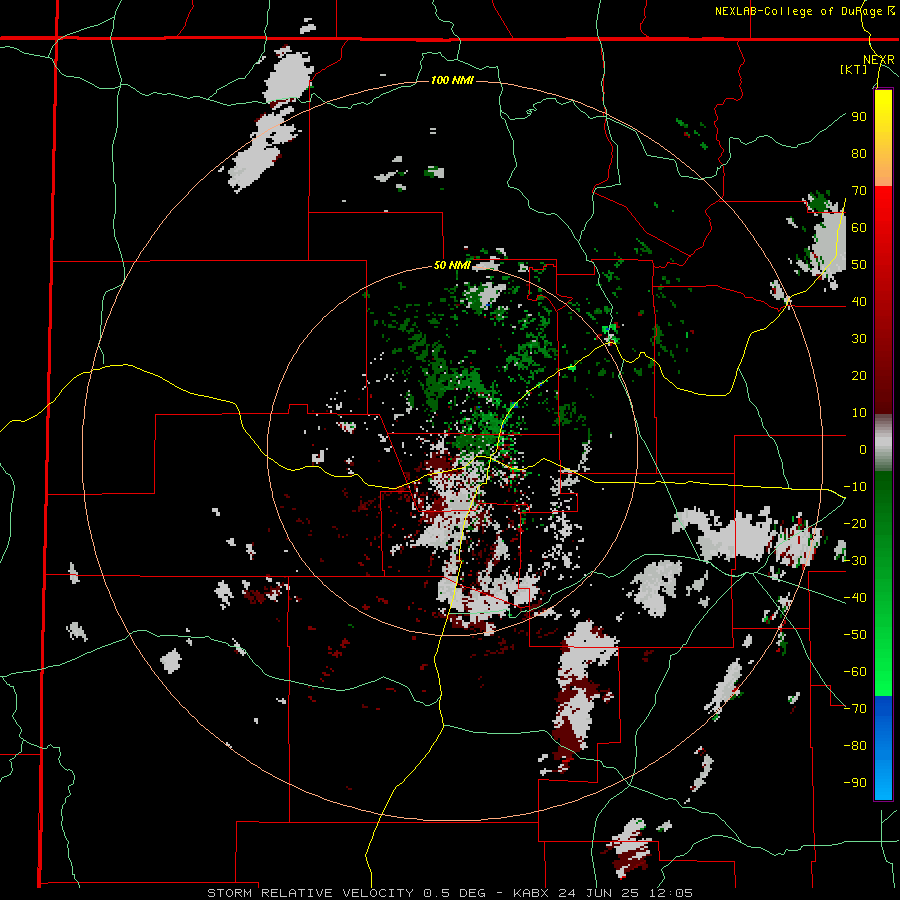The width and height of the screenshot is (900, 900).
Task: Click the 10 value on velocity scale
Action: pos(859,413)
